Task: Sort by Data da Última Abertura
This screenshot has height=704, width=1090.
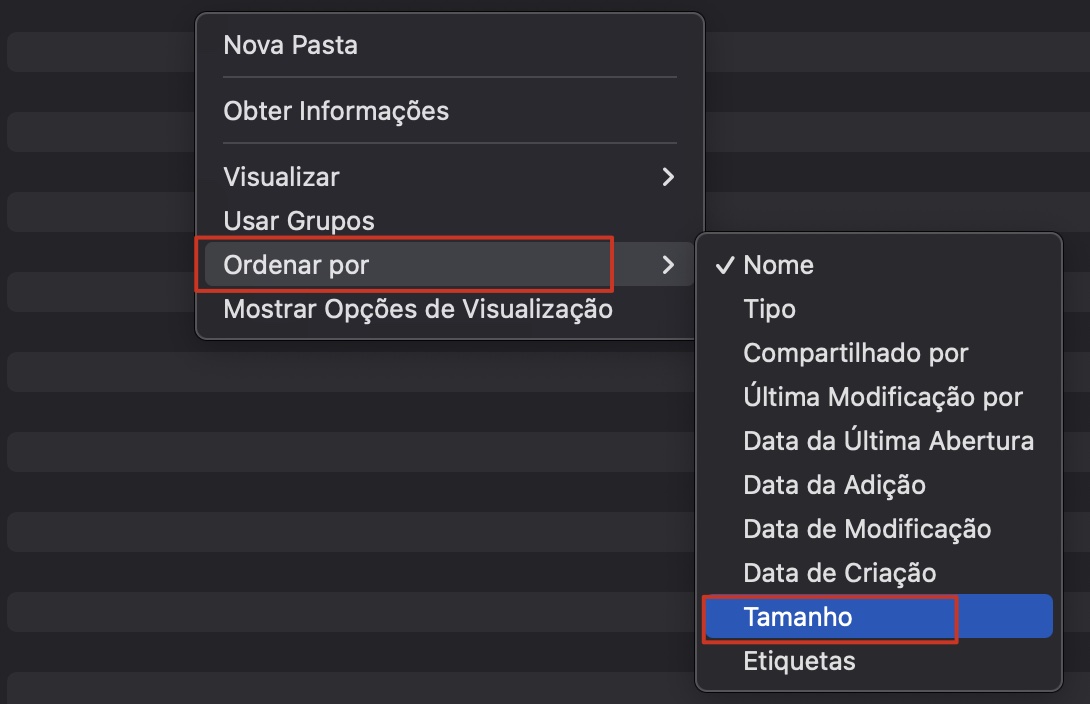Action: coord(888,441)
